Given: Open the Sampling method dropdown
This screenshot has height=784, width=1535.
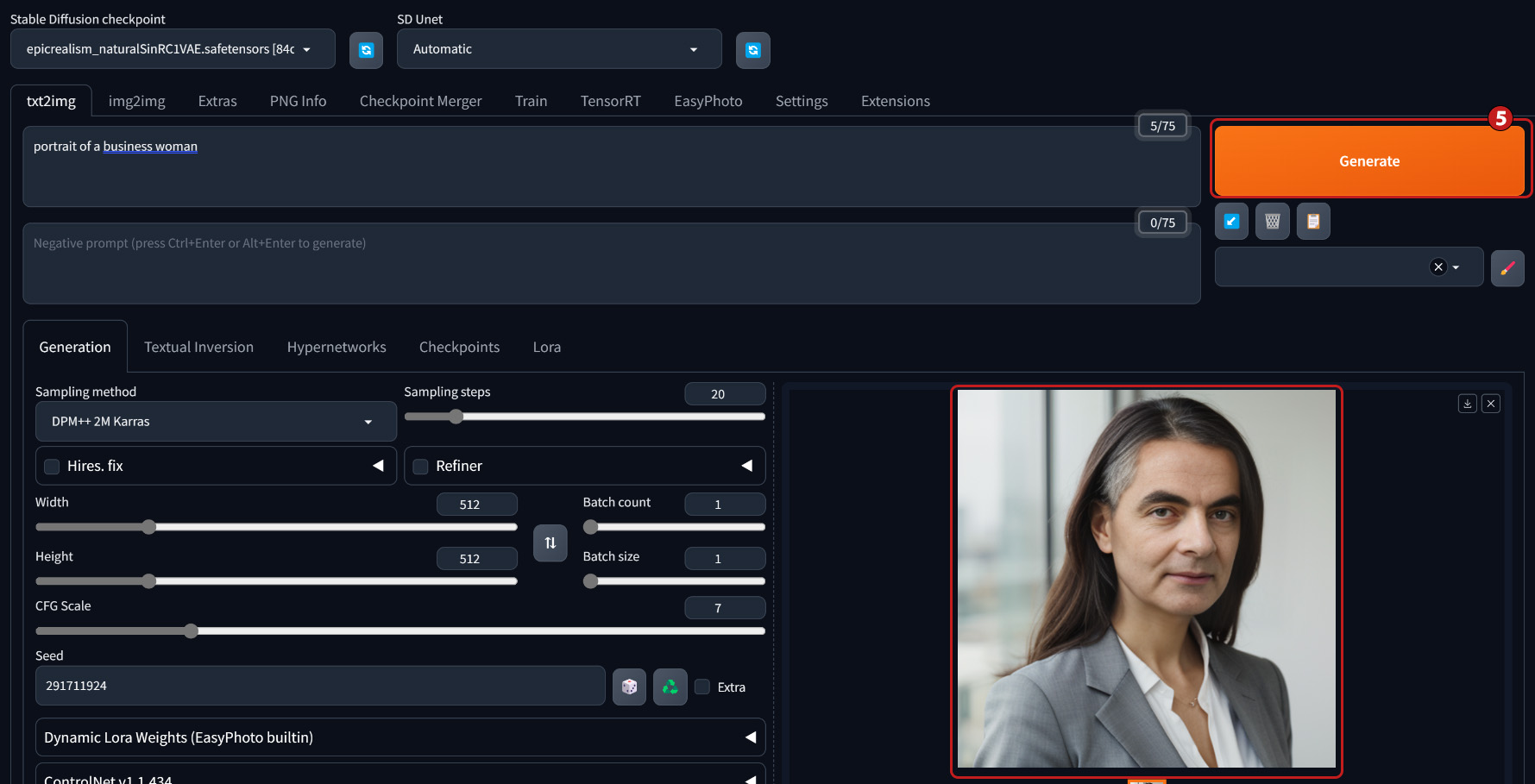Looking at the screenshot, I should (x=216, y=422).
